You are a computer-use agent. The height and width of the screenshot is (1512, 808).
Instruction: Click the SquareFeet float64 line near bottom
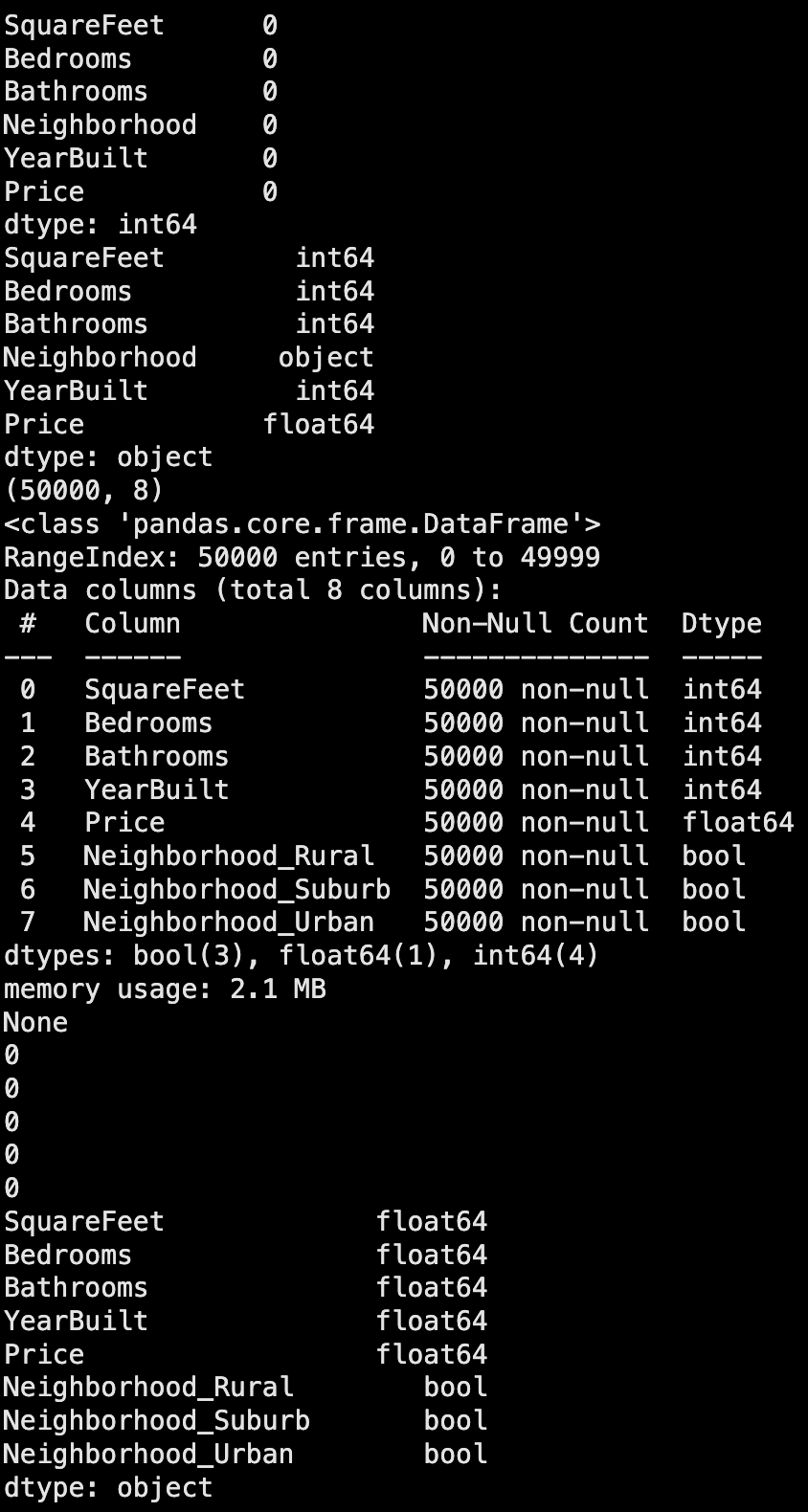(x=245, y=1221)
